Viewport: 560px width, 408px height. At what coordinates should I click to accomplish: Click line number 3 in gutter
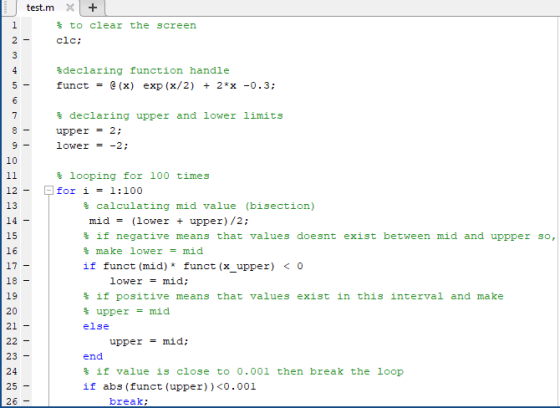tap(14, 55)
